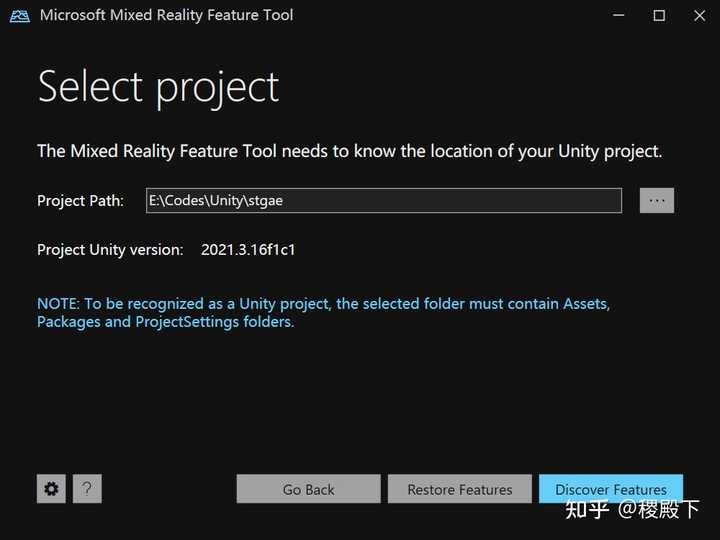This screenshot has width=720, height=540.
Task: Go Back to the previous page
Action: pyautogui.click(x=309, y=489)
